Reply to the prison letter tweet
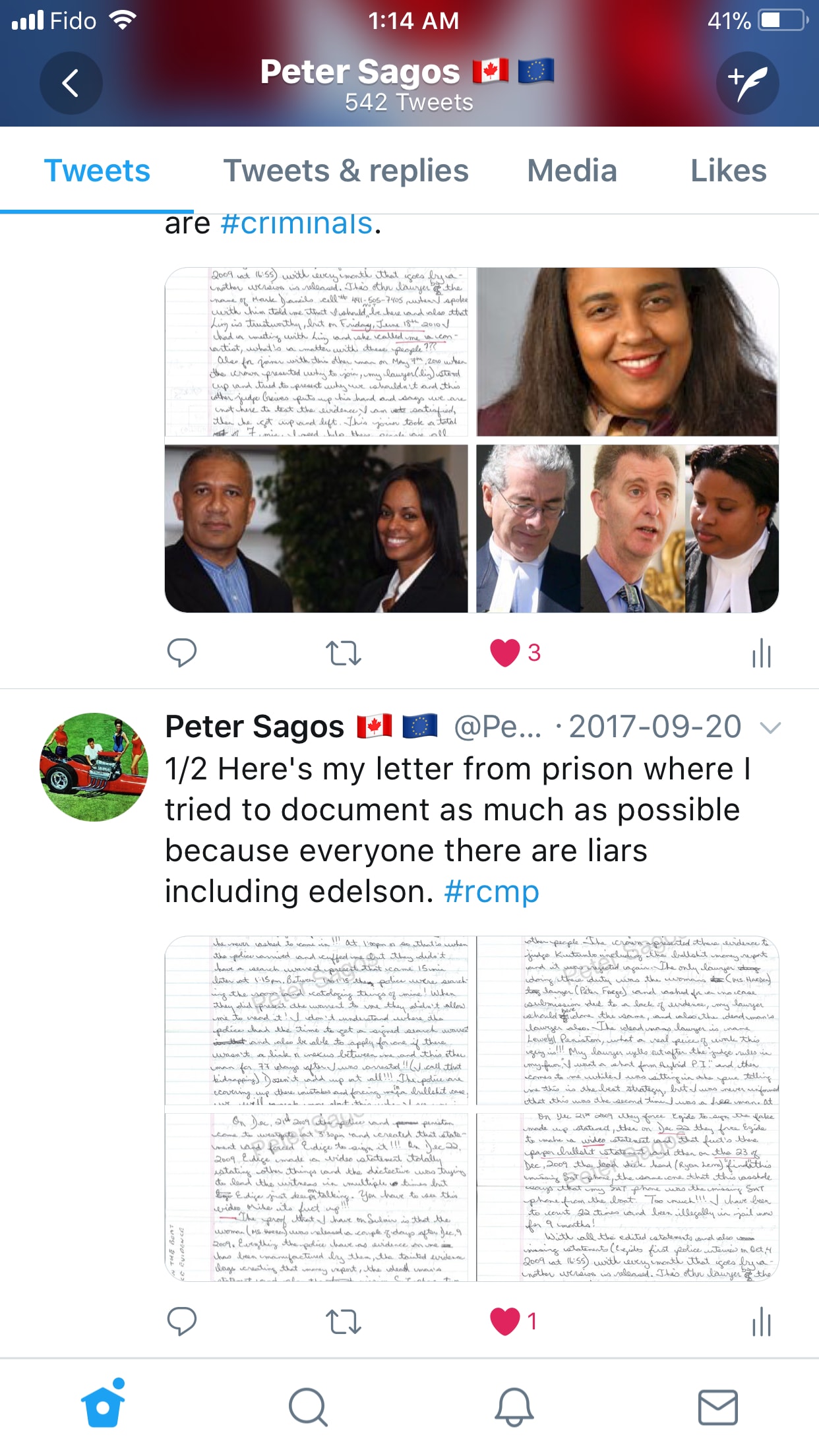The height and width of the screenshot is (1456, 819). click(x=181, y=1321)
